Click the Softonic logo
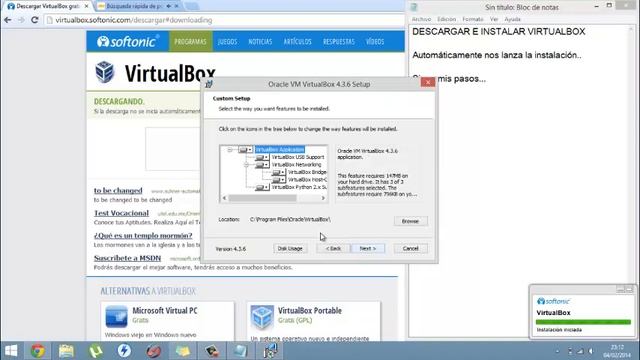Image resolution: width=640 pixels, height=360 pixels. (x=127, y=41)
